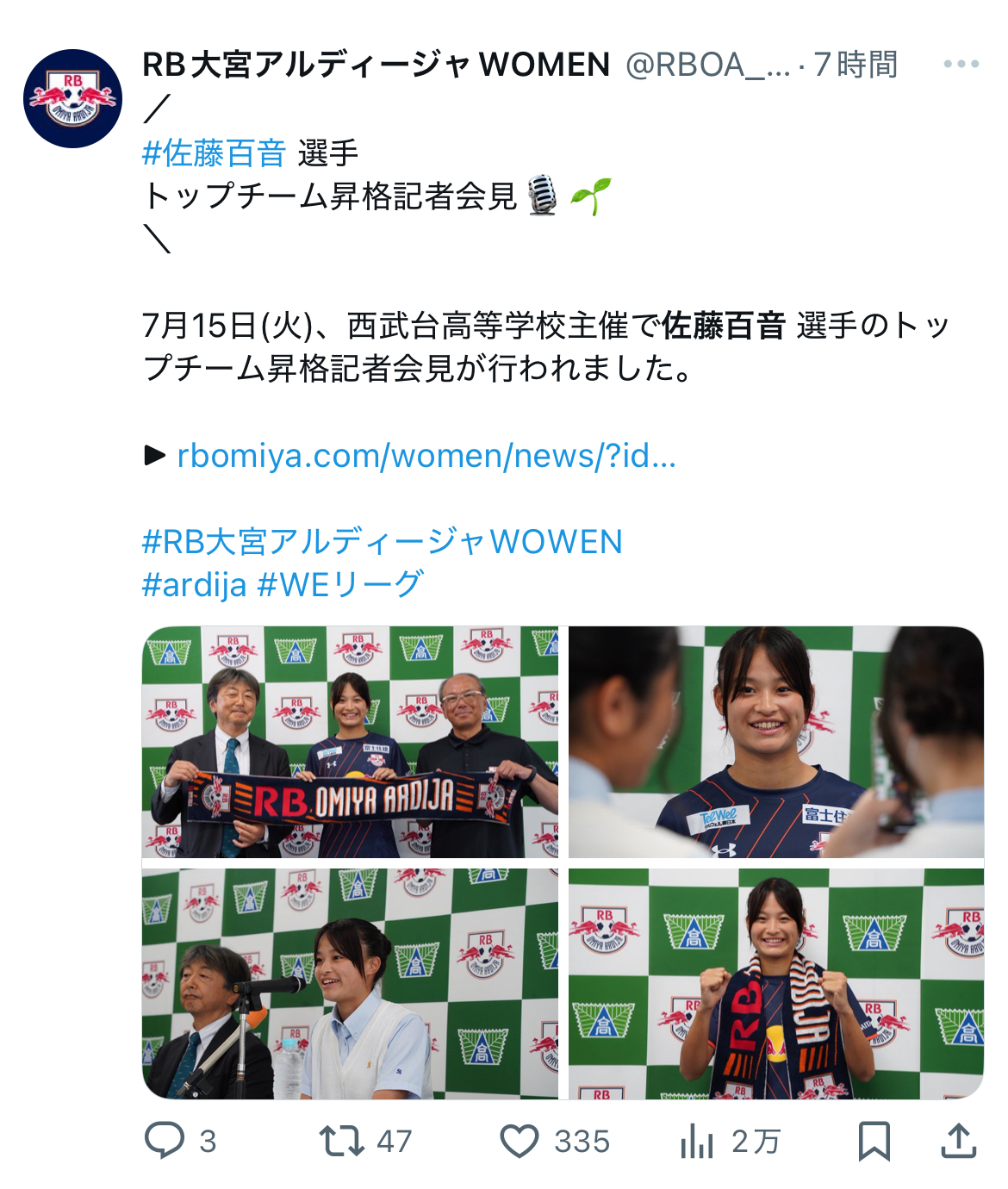The height and width of the screenshot is (1189, 1008).
Task: Open the account name RB大宮アルディージャ WOMEN
Action: click(376, 65)
